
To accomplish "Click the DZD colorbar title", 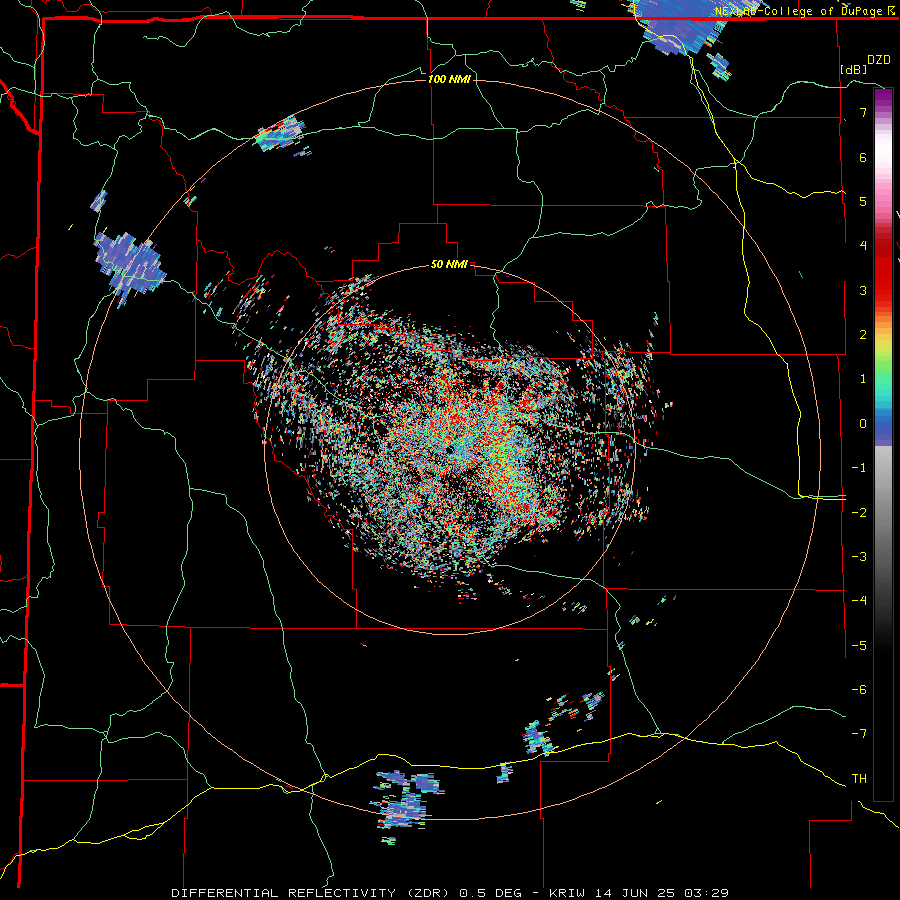I will coord(879,60).
